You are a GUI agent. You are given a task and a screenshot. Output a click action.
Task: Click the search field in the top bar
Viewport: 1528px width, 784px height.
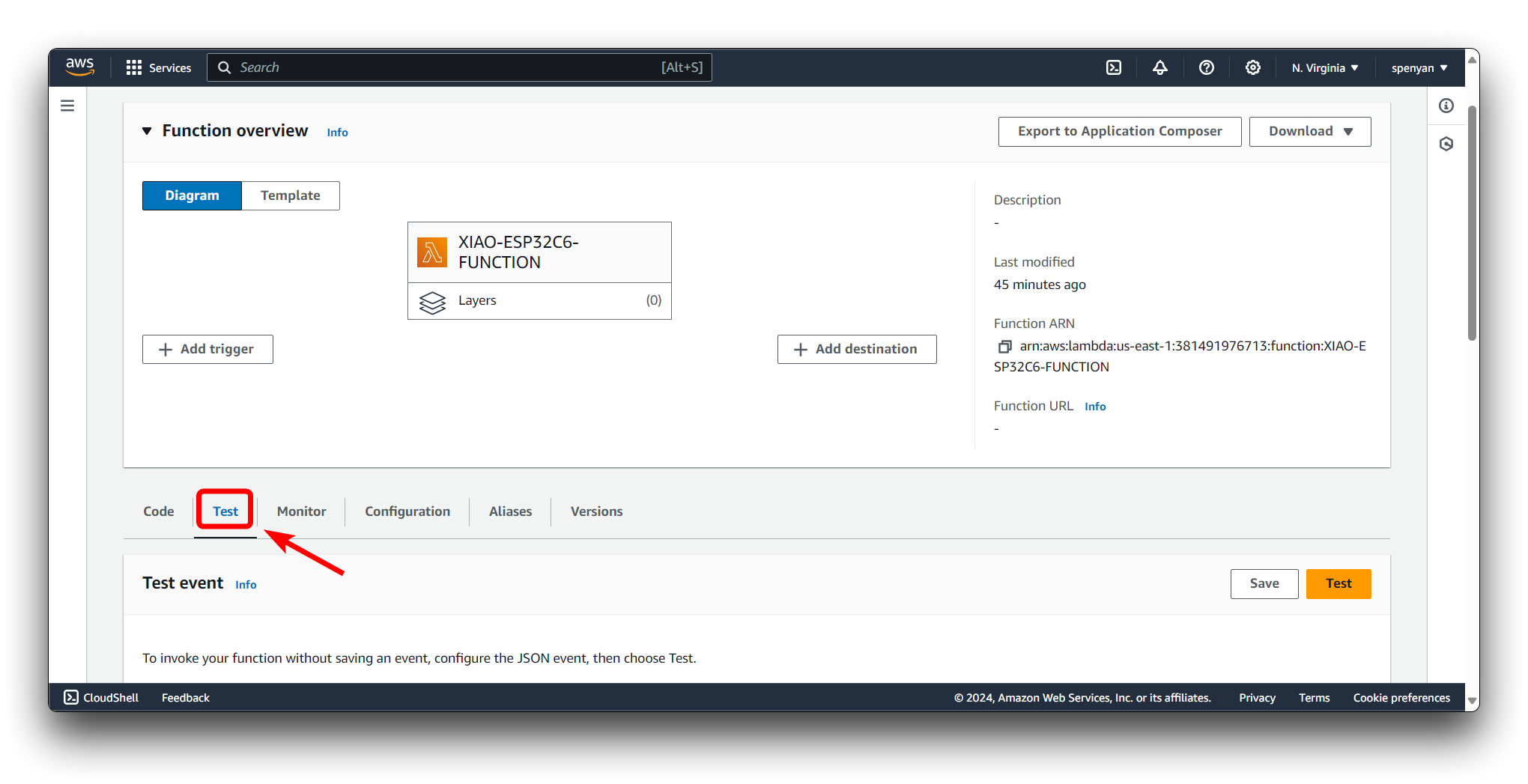click(x=459, y=67)
